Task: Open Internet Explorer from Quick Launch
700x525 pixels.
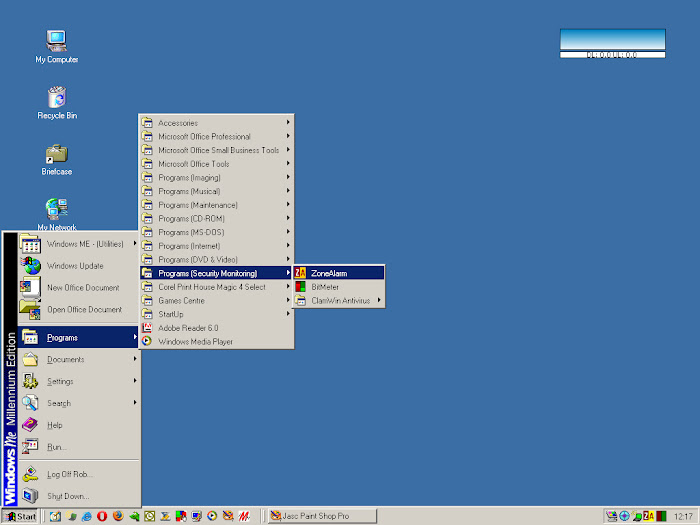Action: [x=87, y=516]
